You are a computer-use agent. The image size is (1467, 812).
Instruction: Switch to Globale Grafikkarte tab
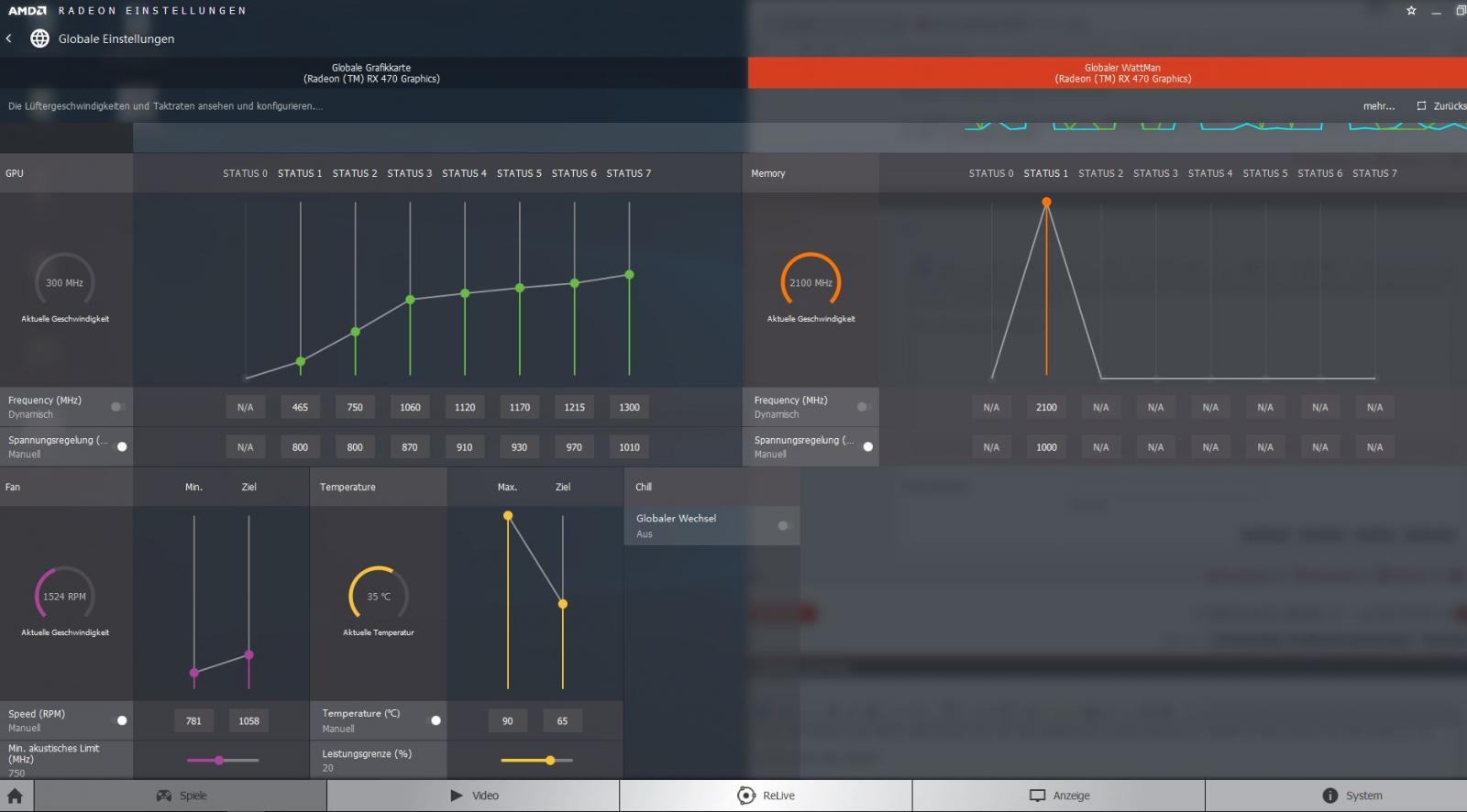(x=372, y=73)
